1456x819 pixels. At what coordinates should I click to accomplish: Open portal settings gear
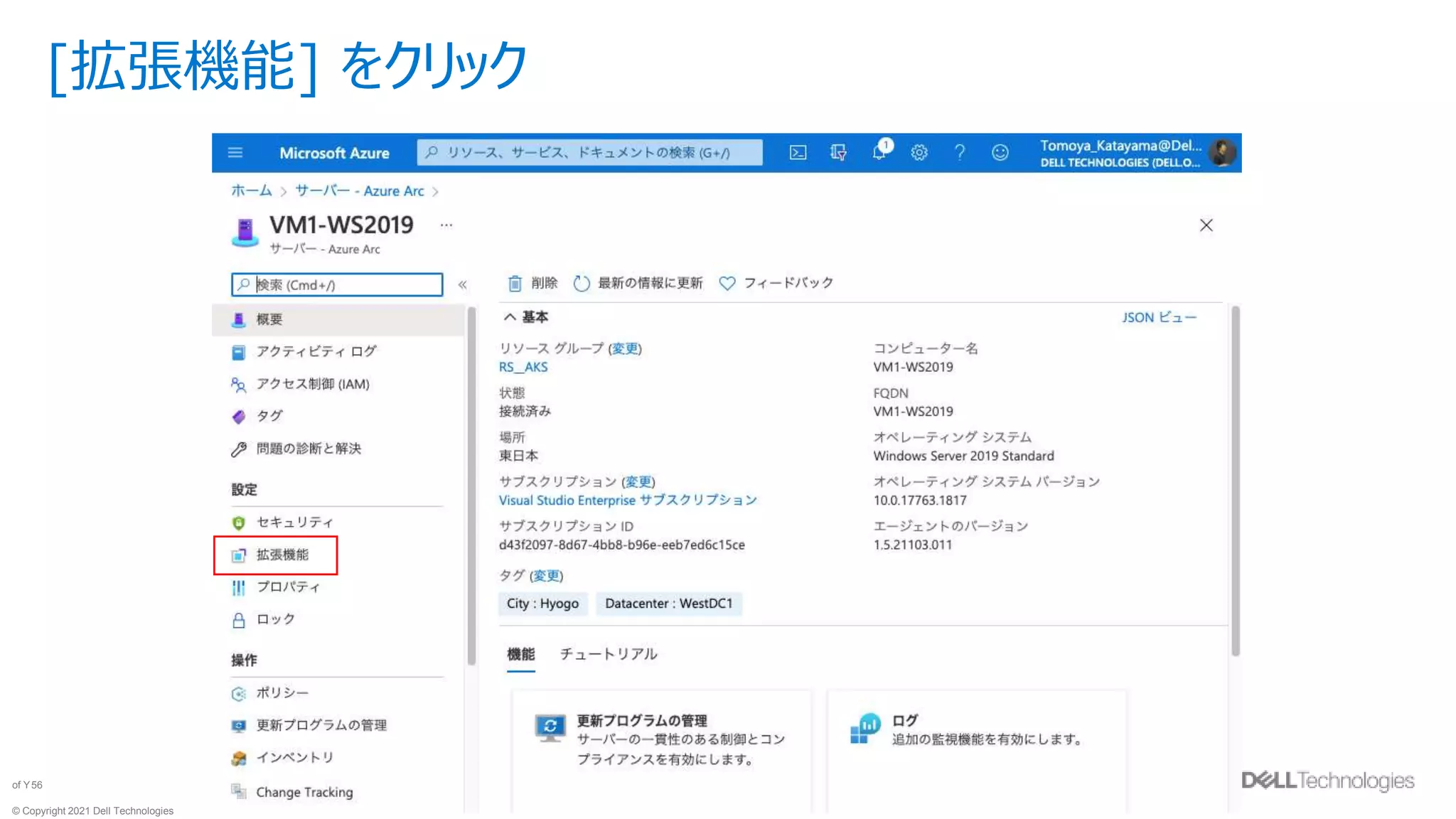point(919,153)
